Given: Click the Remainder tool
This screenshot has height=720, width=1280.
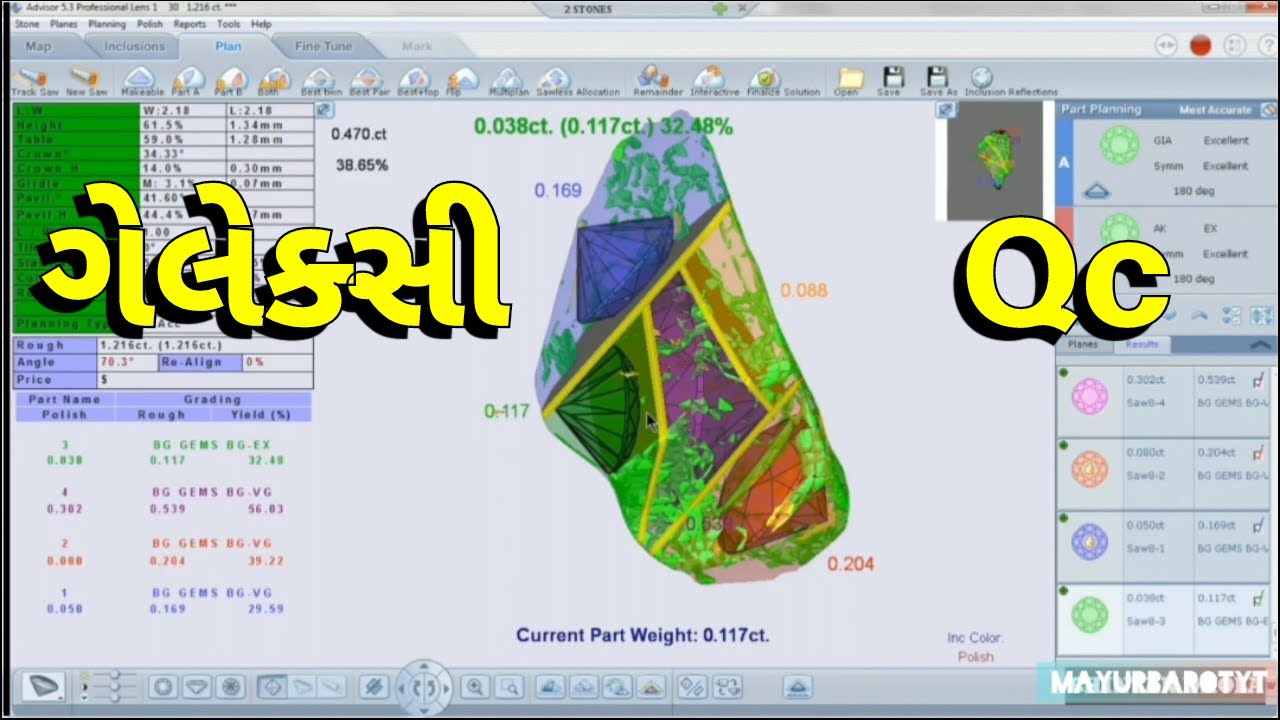Looking at the screenshot, I should point(657,82).
